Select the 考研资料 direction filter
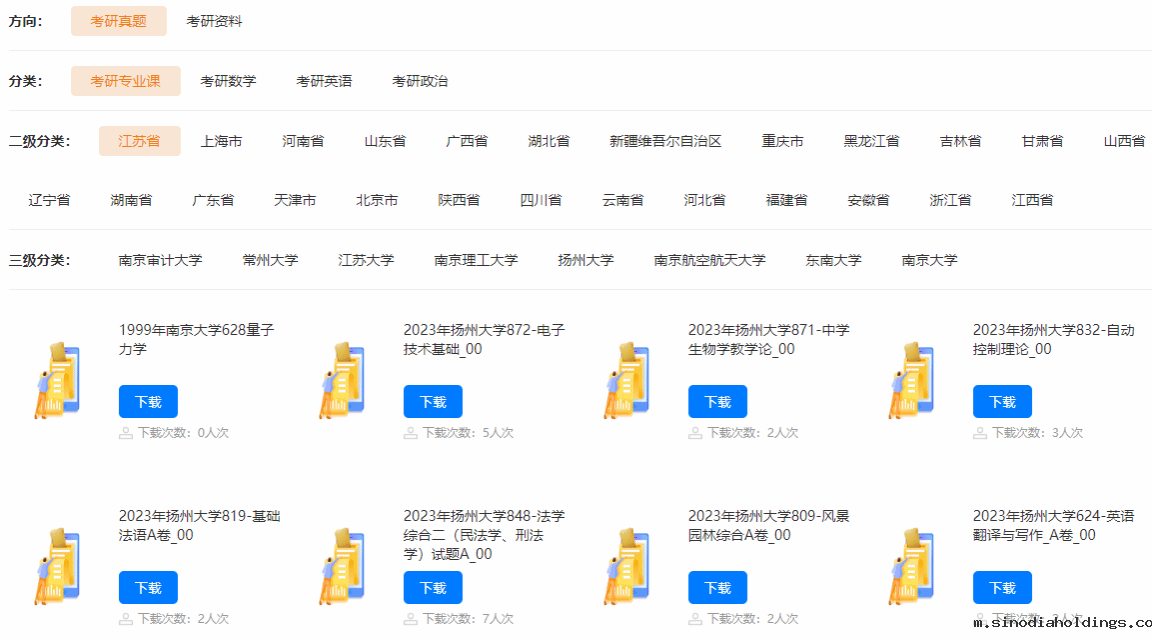The width and height of the screenshot is (1152, 639). pos(214,21)
